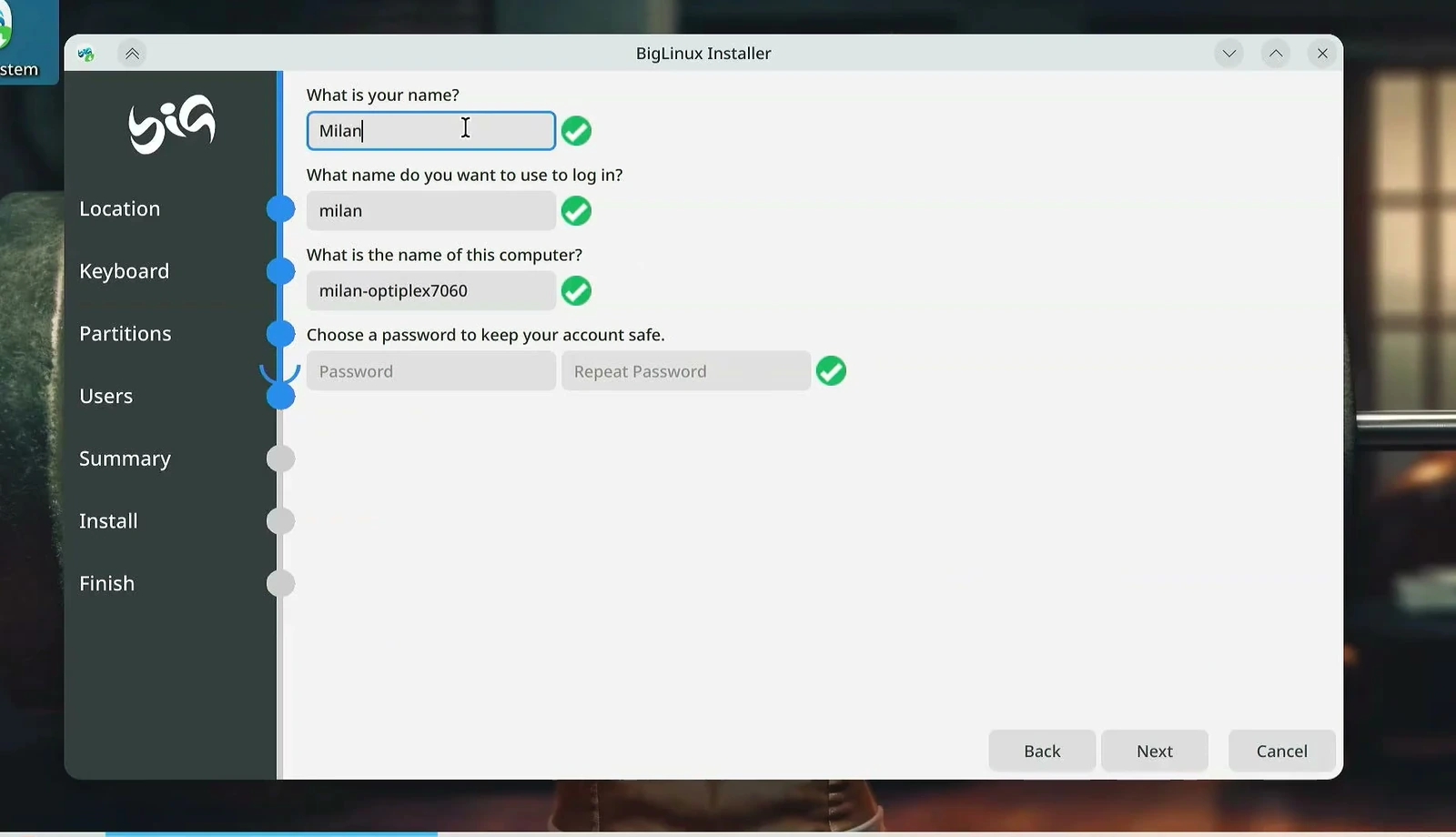
Task: Select the Install step in sidebar
Action: click(x=108, y=521)
